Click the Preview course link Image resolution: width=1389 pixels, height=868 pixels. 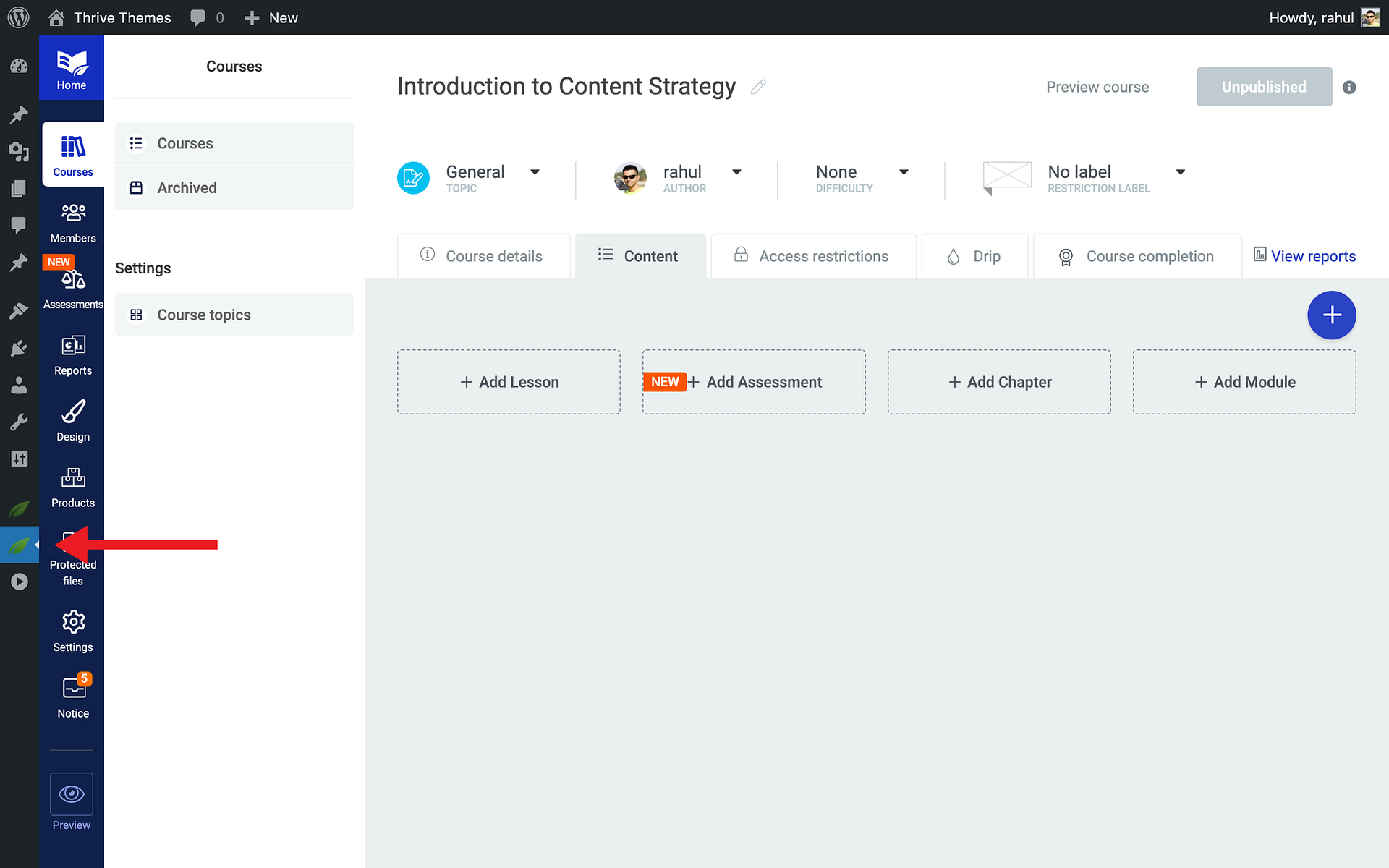pyautogui.click(x=1097, y=87)
